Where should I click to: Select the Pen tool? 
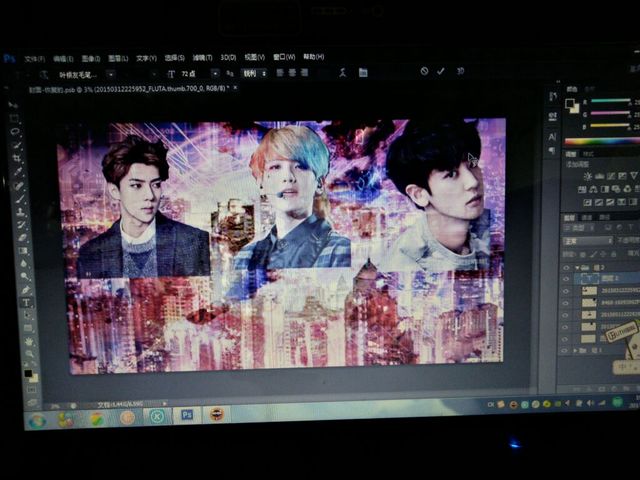tap(25, 289)
